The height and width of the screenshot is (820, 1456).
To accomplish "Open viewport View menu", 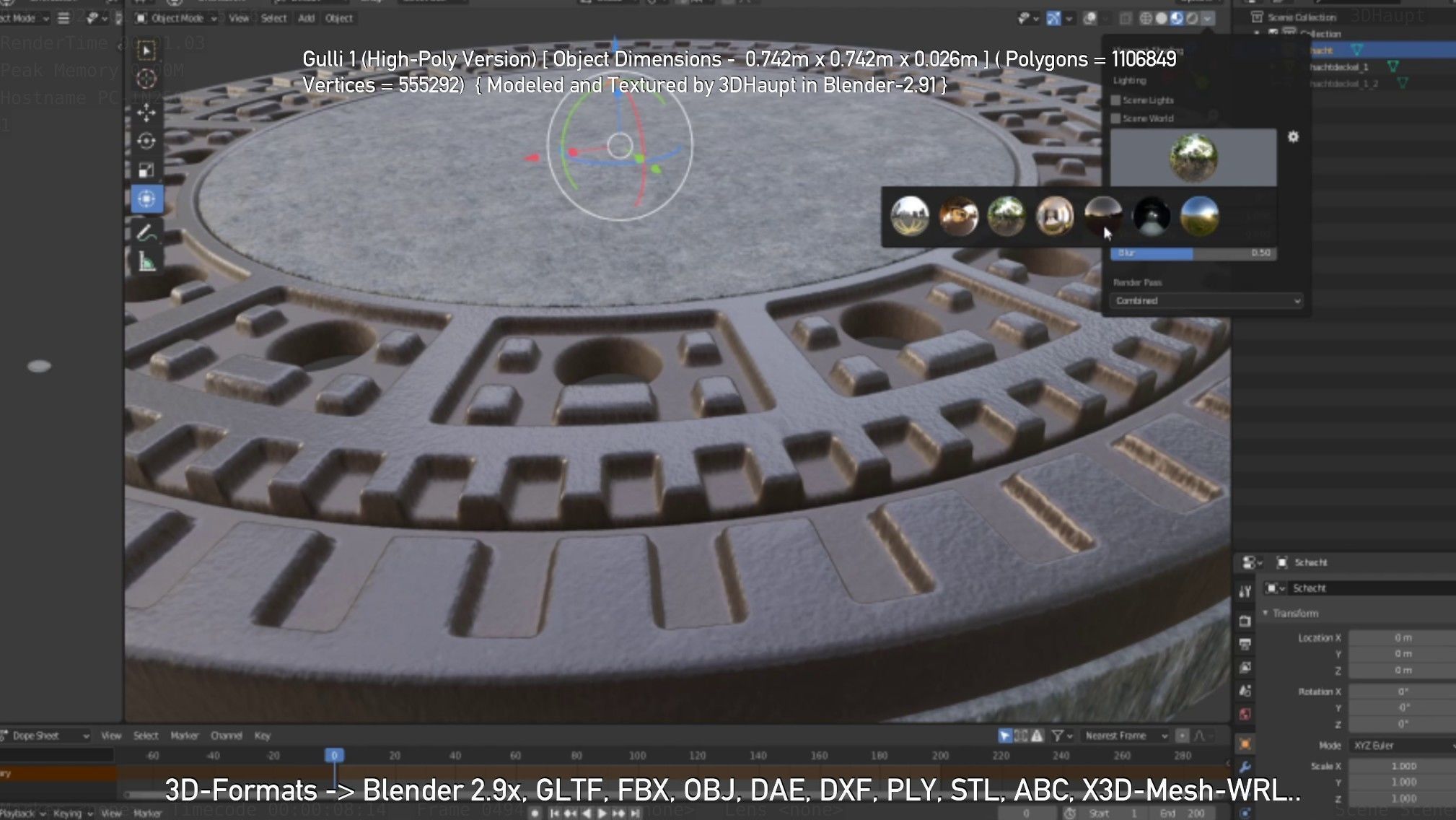I will [x=239, y=18].
